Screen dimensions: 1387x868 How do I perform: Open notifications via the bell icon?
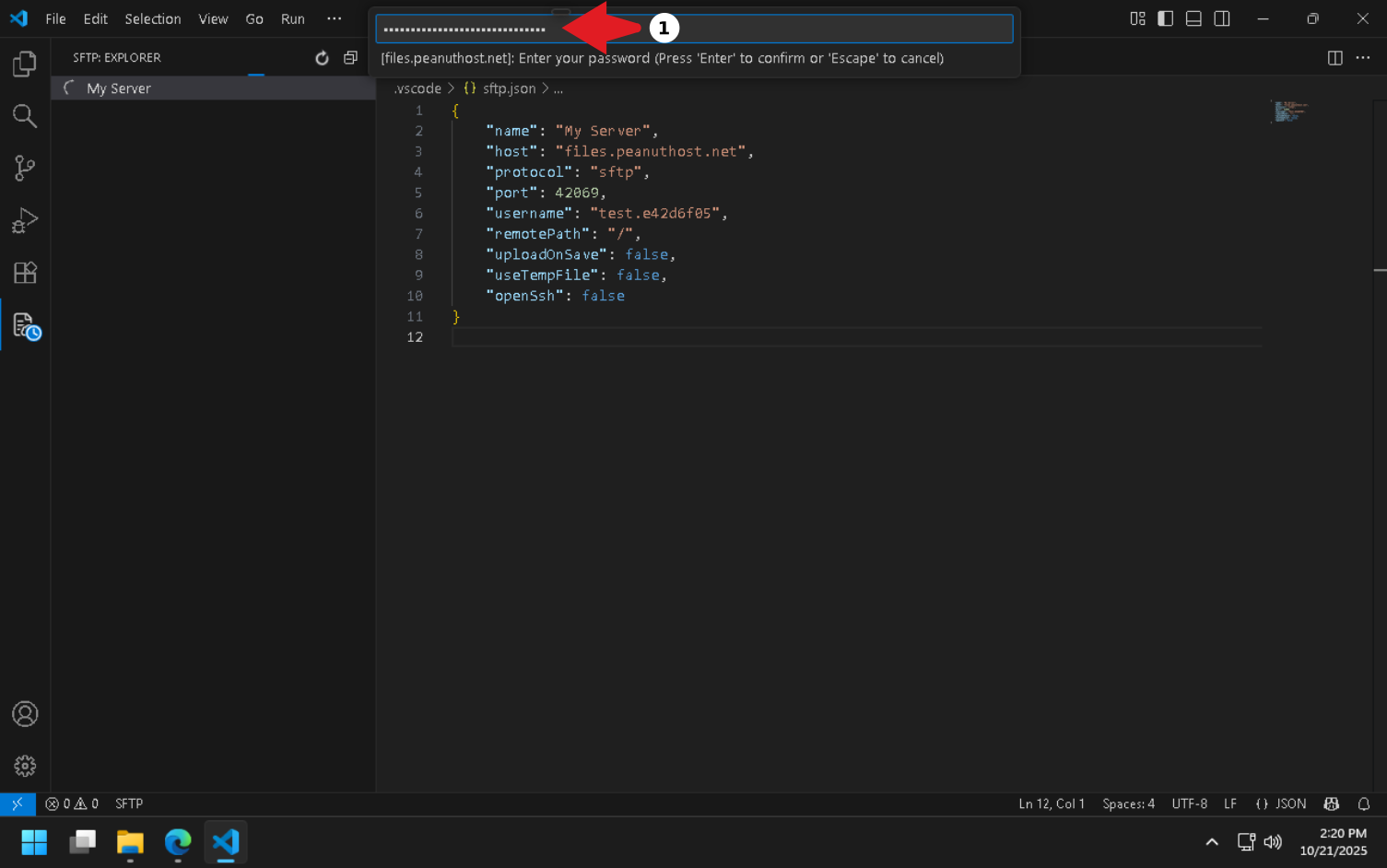[x=1364, y=803]
